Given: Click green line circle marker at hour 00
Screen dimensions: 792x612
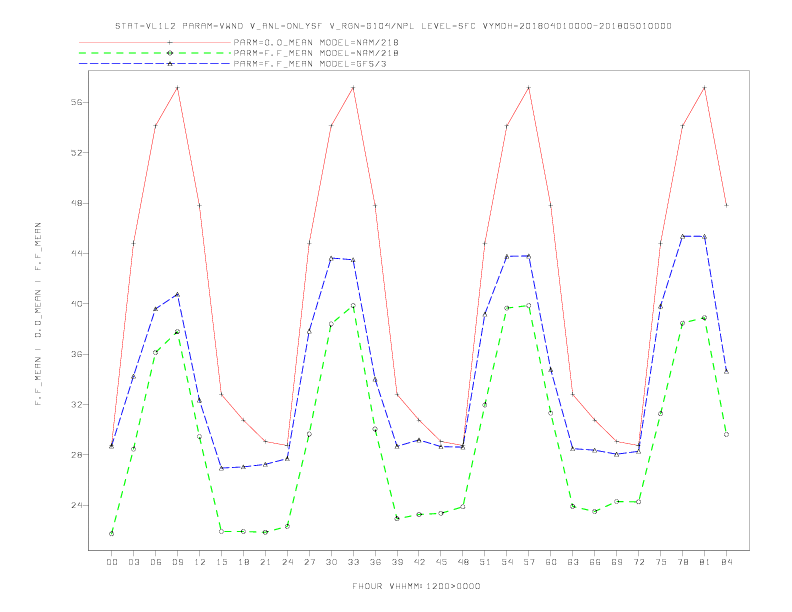Looking at the screenshot, I should (112, 534).
